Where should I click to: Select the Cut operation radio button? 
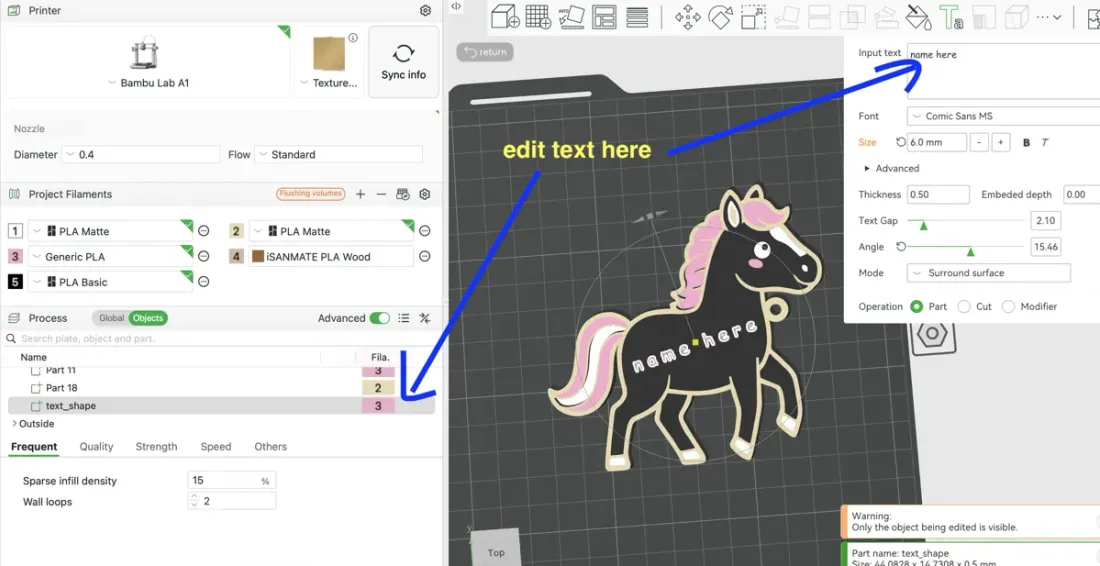click(964, 306)
